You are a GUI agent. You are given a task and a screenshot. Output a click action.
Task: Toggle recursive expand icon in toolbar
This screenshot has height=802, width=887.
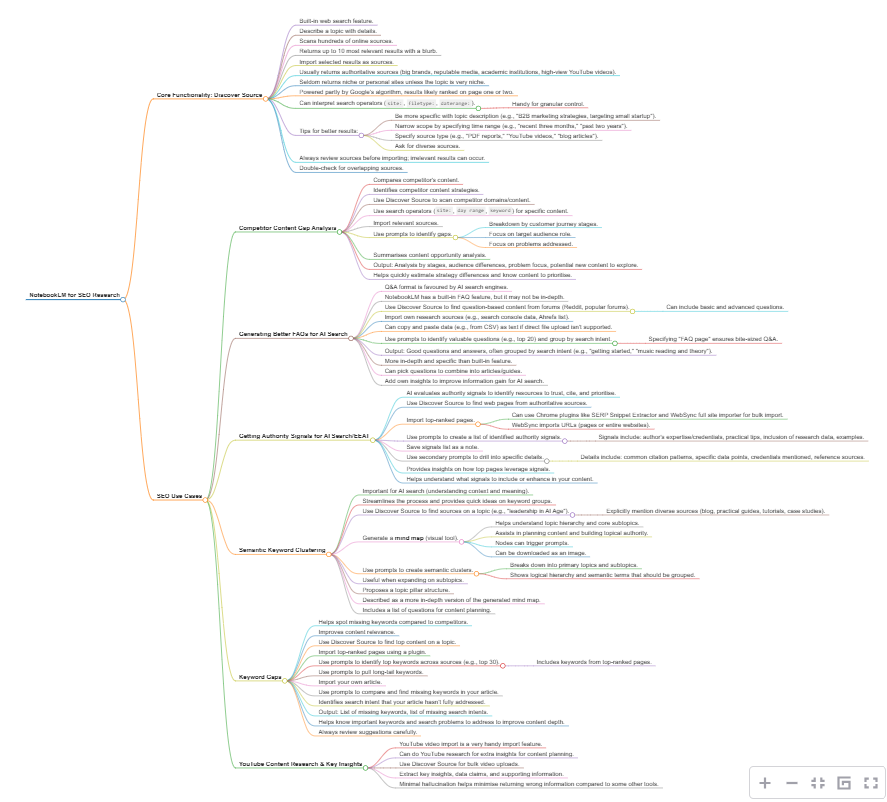click(844, 783)
